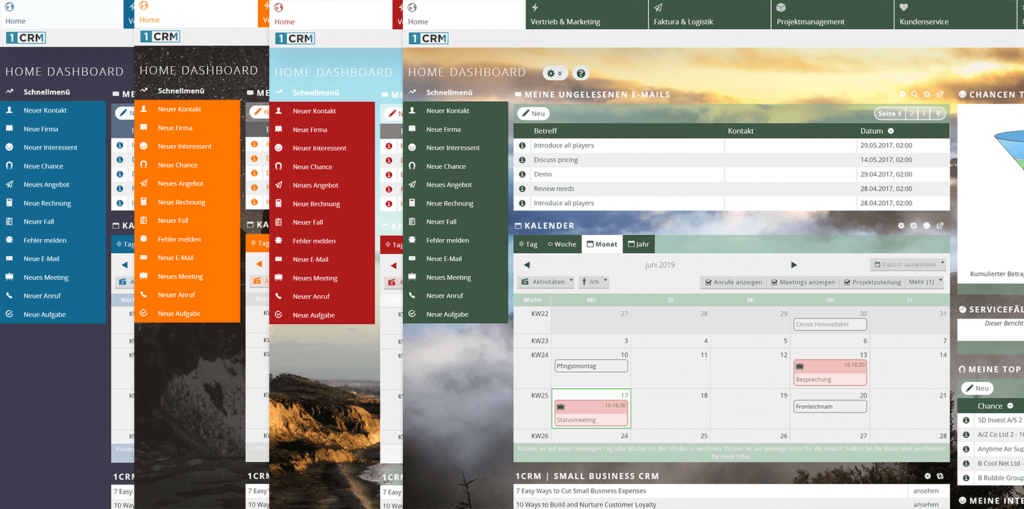The image size is (1024, 509).
Task: Go to previous month in calendar
Action: [526, 265]
